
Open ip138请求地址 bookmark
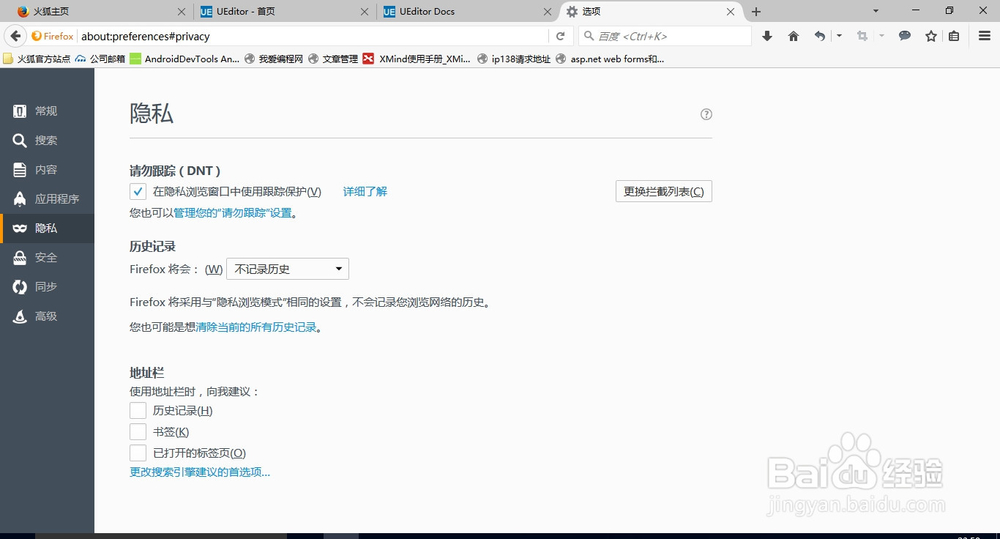point(513,59)
